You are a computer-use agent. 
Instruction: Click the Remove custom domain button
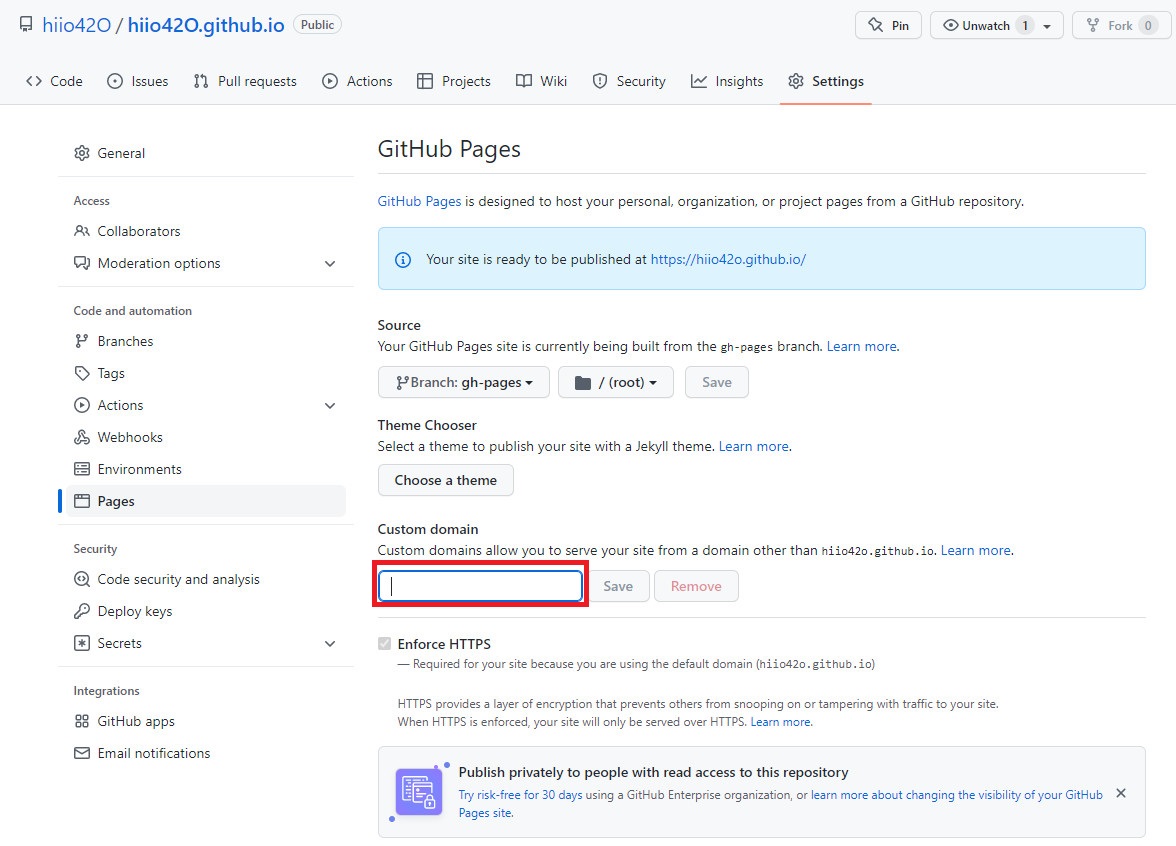[x=696, y=586]
